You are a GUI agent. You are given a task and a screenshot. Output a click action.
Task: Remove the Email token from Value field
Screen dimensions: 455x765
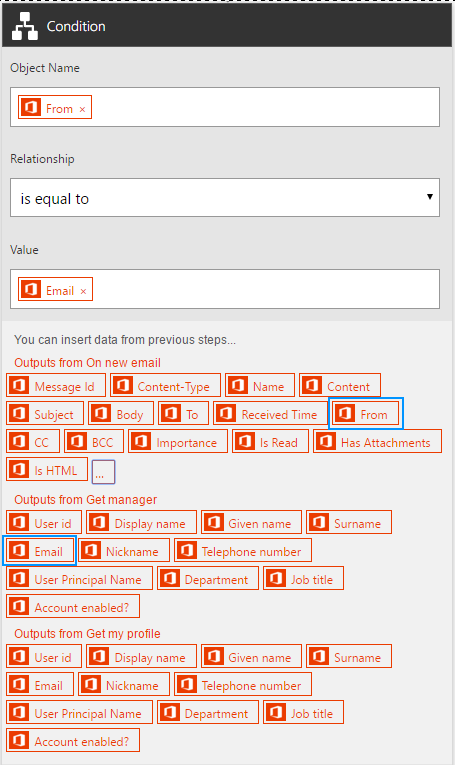(x=83, y=291)
